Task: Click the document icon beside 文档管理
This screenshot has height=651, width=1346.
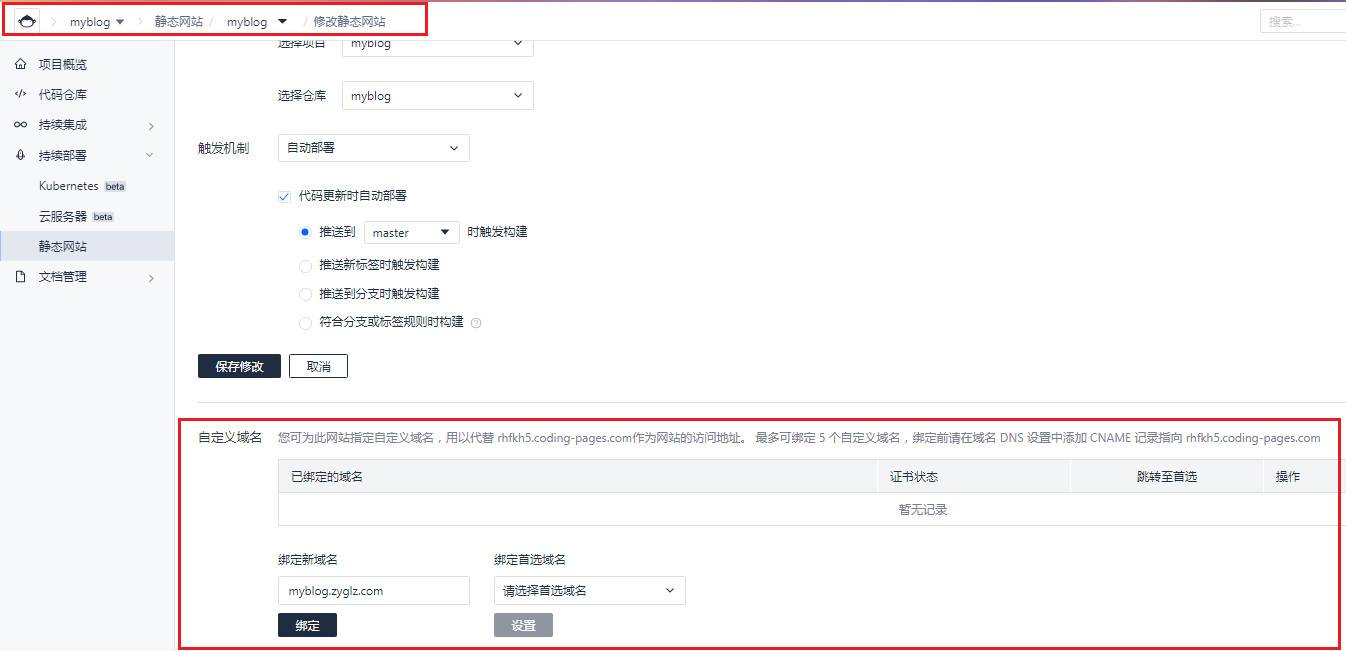Action: coord(21,277)
